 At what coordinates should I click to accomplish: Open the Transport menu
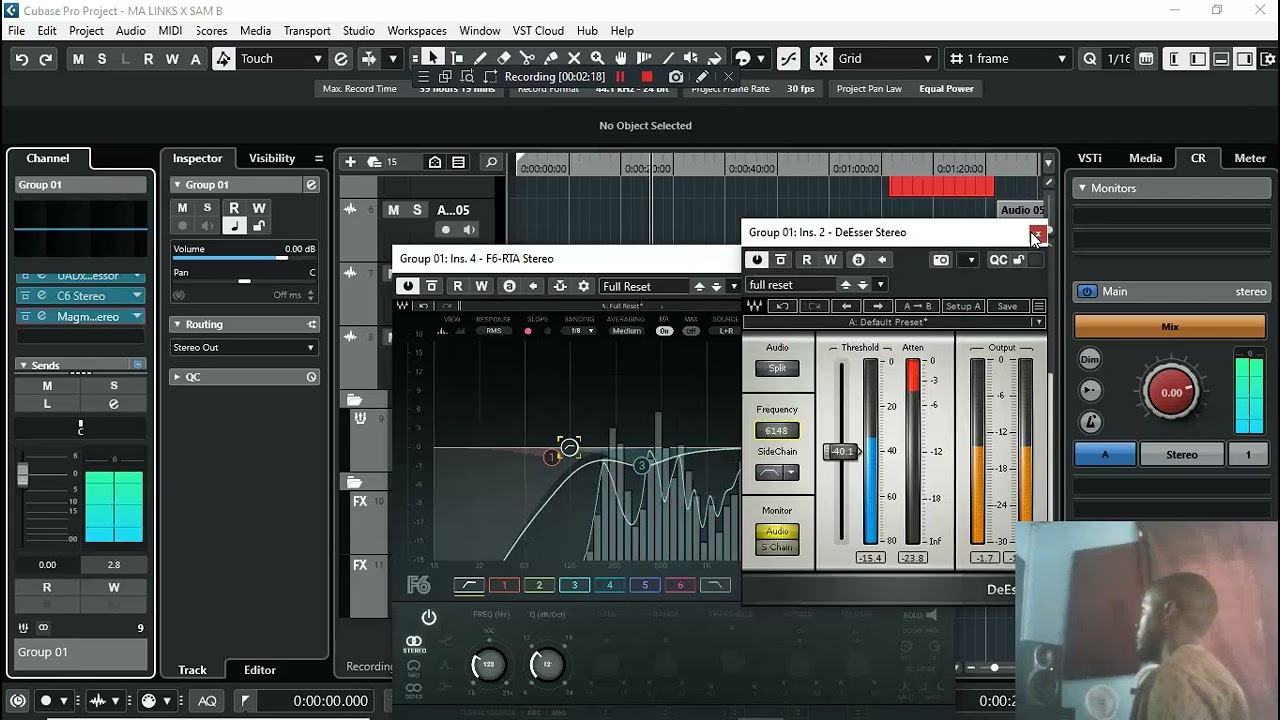307,31
